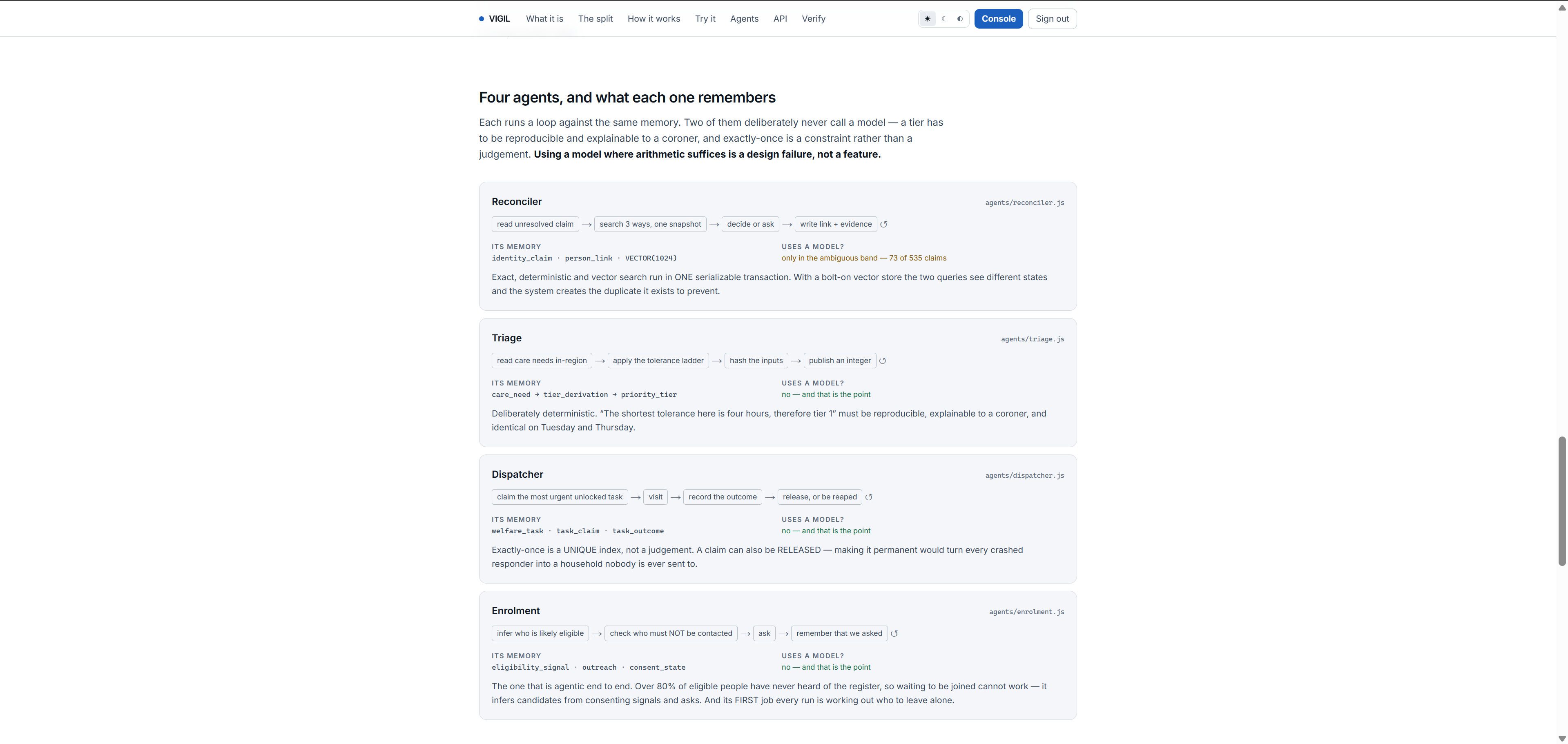The image size is (1568, 744).
Task: Open the API nav link
Action: pos(780,19)
